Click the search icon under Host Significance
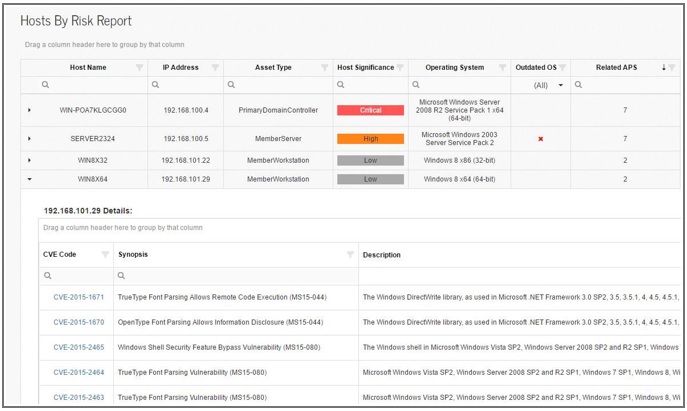The width and height of the screenshot is (687, 411). [340, 85]
